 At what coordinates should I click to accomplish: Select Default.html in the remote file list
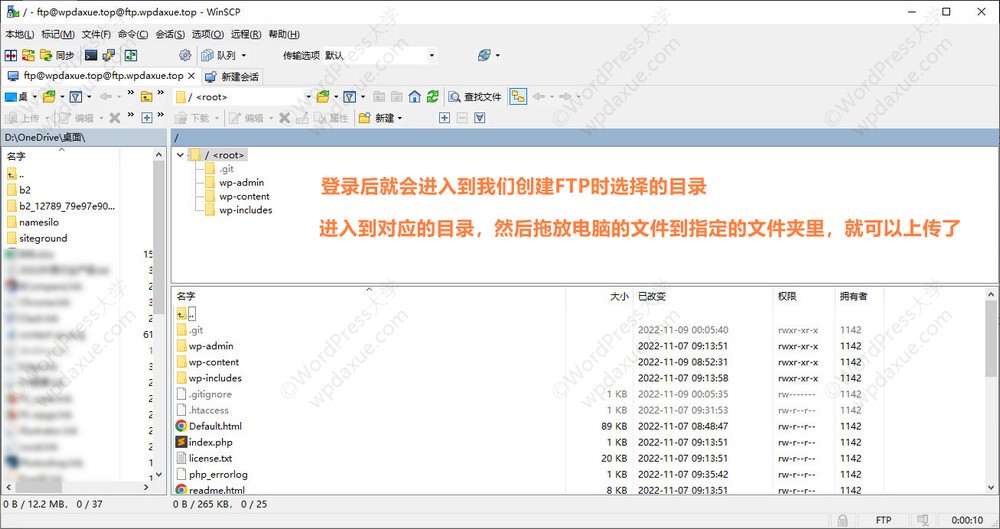[215, 426]
